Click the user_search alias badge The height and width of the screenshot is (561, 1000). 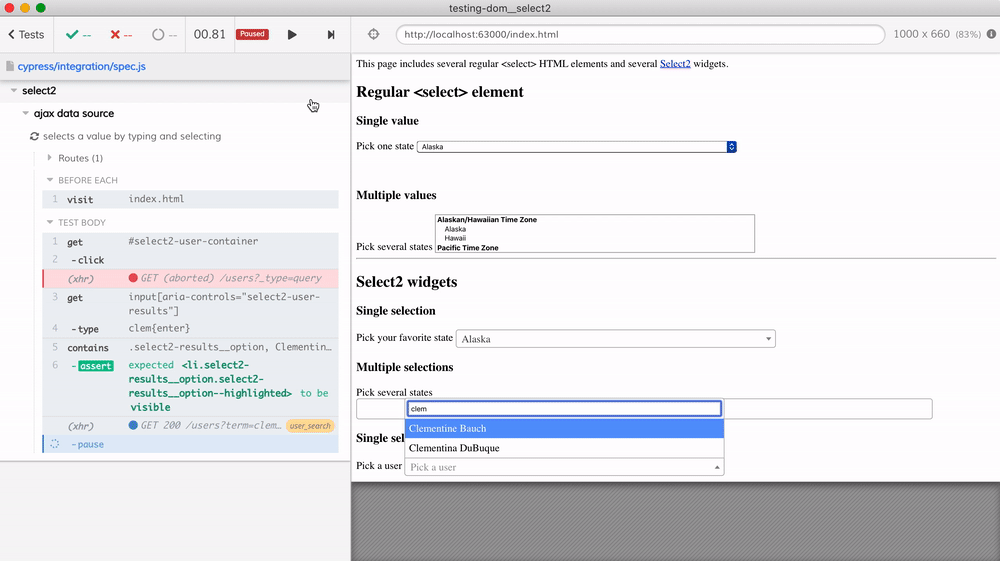point(309,426)
